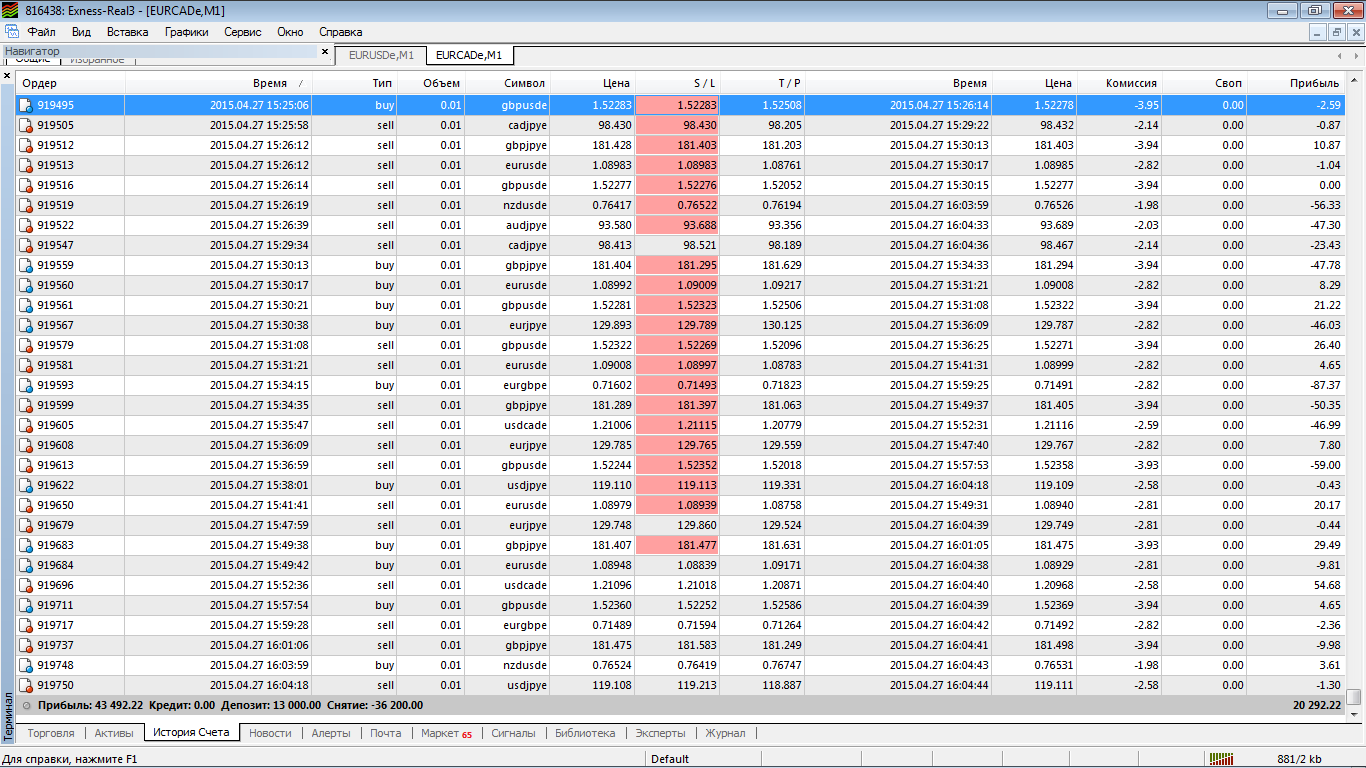Open the Графики menu

[x=187, y=32]
